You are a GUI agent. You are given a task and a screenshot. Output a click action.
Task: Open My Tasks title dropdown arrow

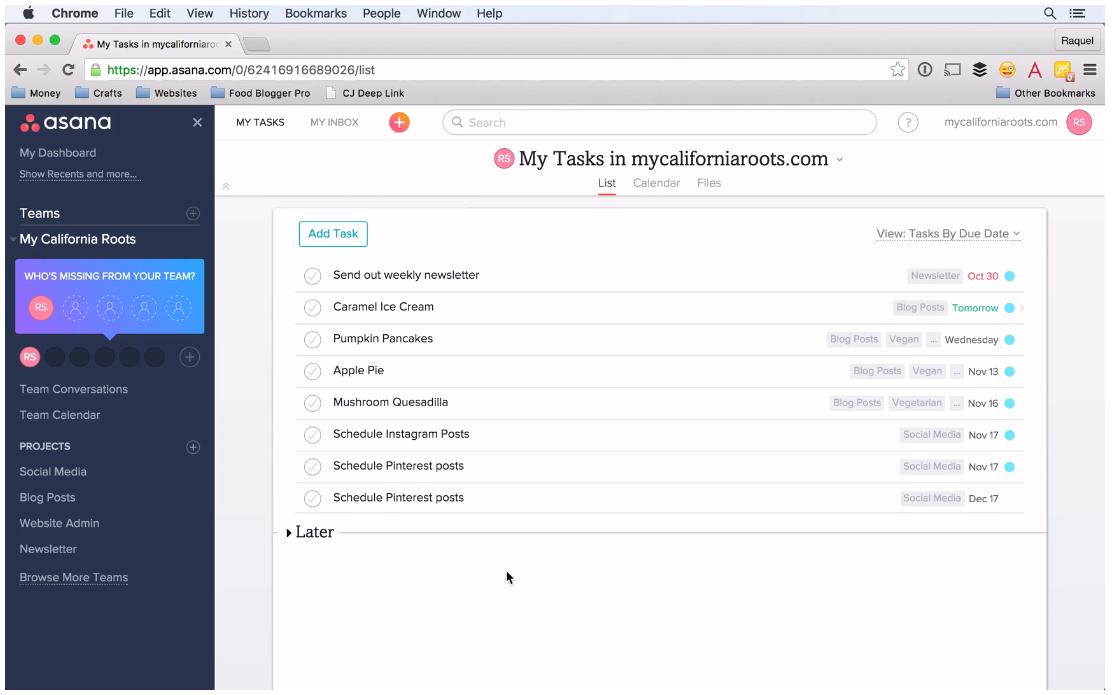[840, 160]
